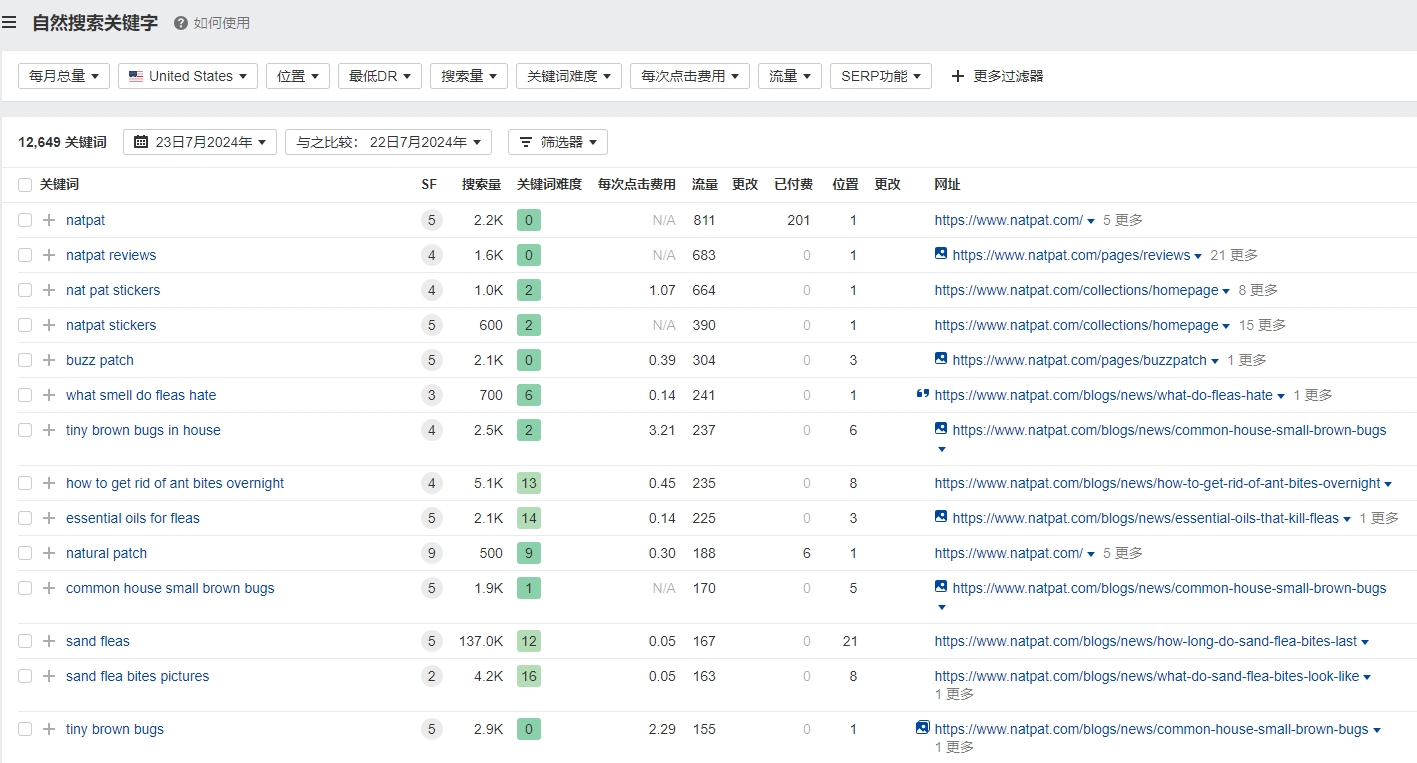Click SF badge 2 for sand flea bites pictures

tap(432, 676)
